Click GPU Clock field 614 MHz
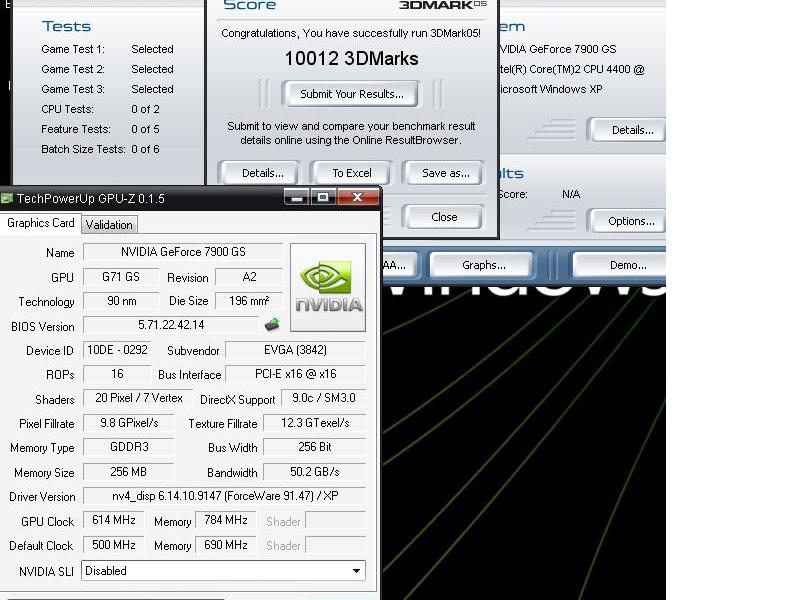The width and height of the screenshot is (800, 600). point(114,520)
